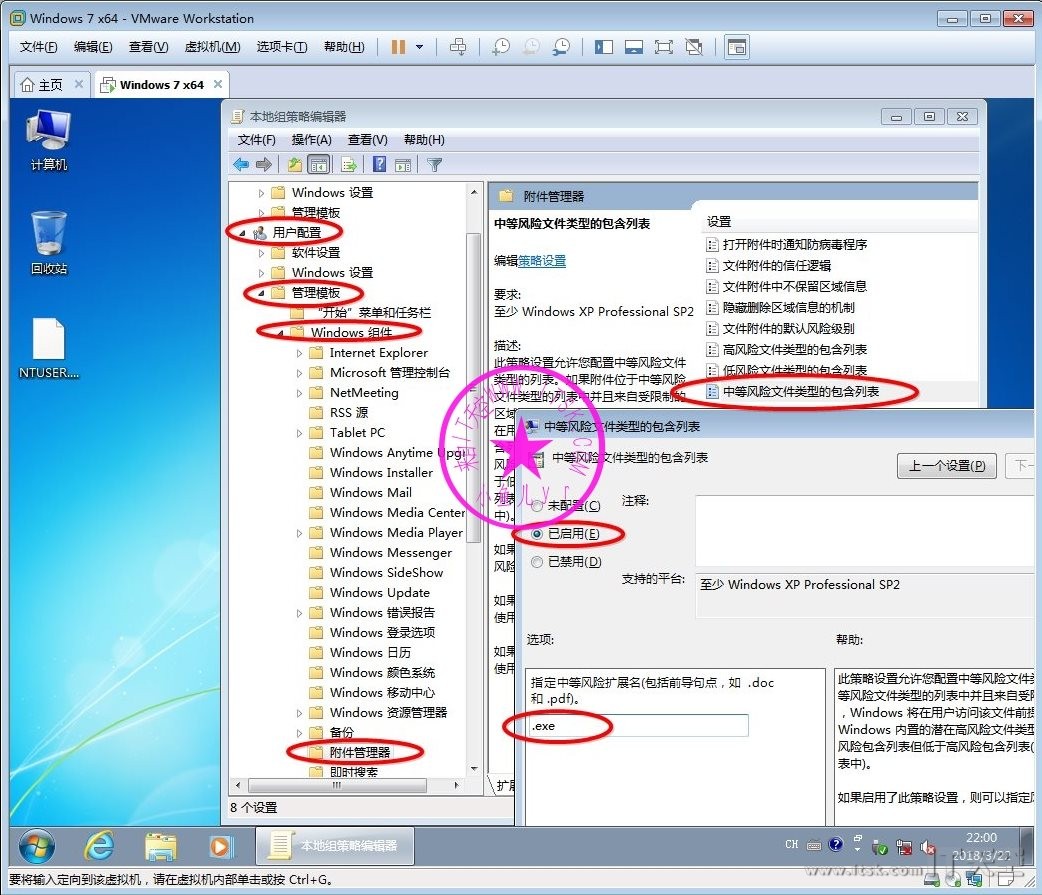Click the back arrow in policy editor toolbar
The image size is (1042, 895).
click(x=241, y=165)
